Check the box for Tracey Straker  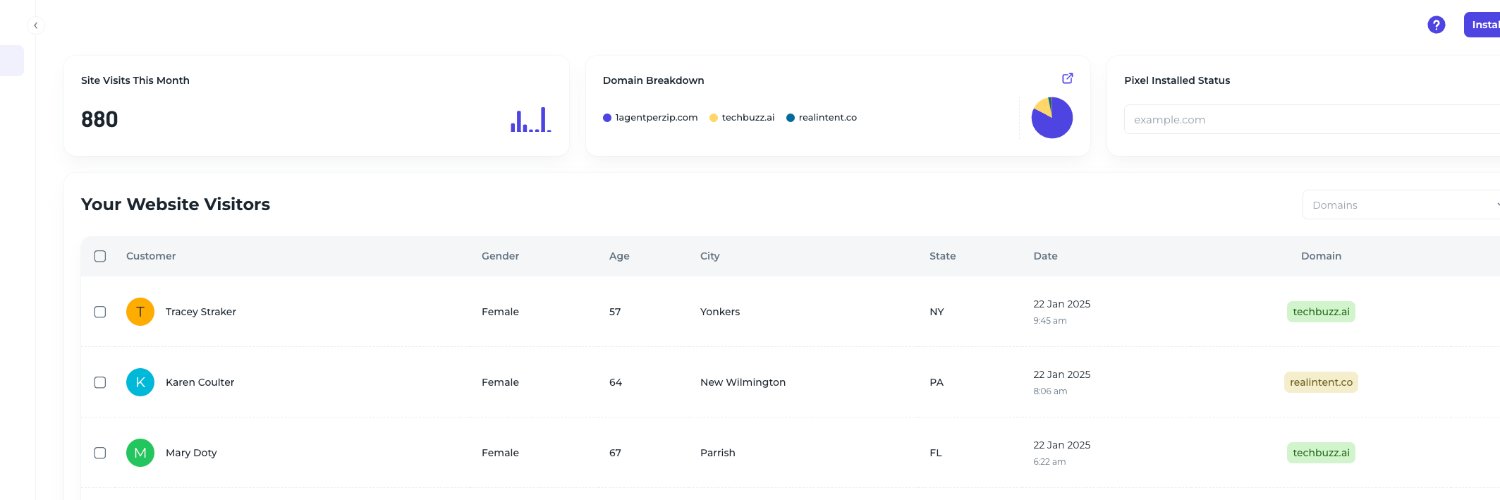click(x=100, y=312)
